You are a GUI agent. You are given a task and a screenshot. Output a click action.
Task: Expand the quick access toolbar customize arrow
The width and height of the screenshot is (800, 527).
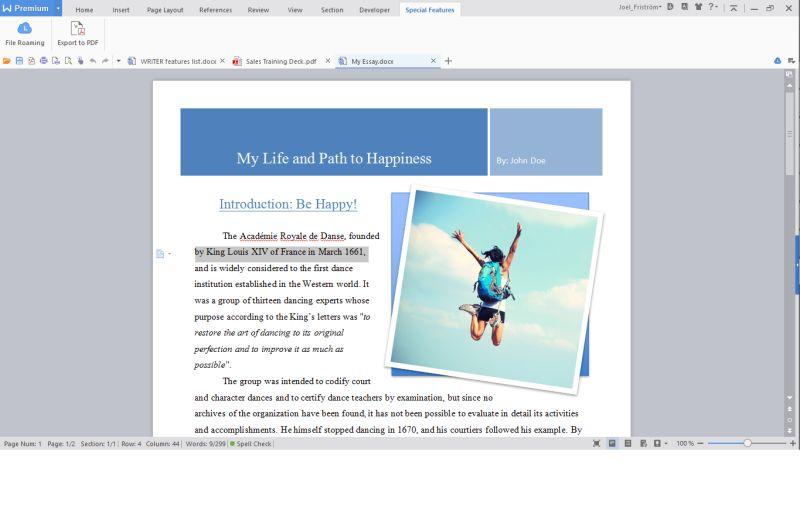[118, 61]
